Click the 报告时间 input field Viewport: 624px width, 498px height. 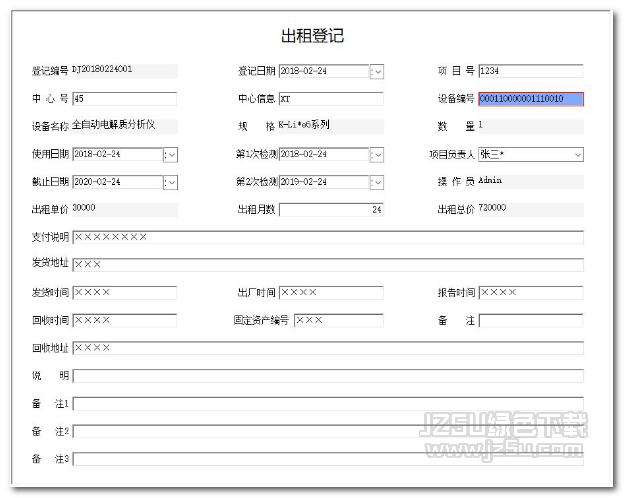point(531,293)
